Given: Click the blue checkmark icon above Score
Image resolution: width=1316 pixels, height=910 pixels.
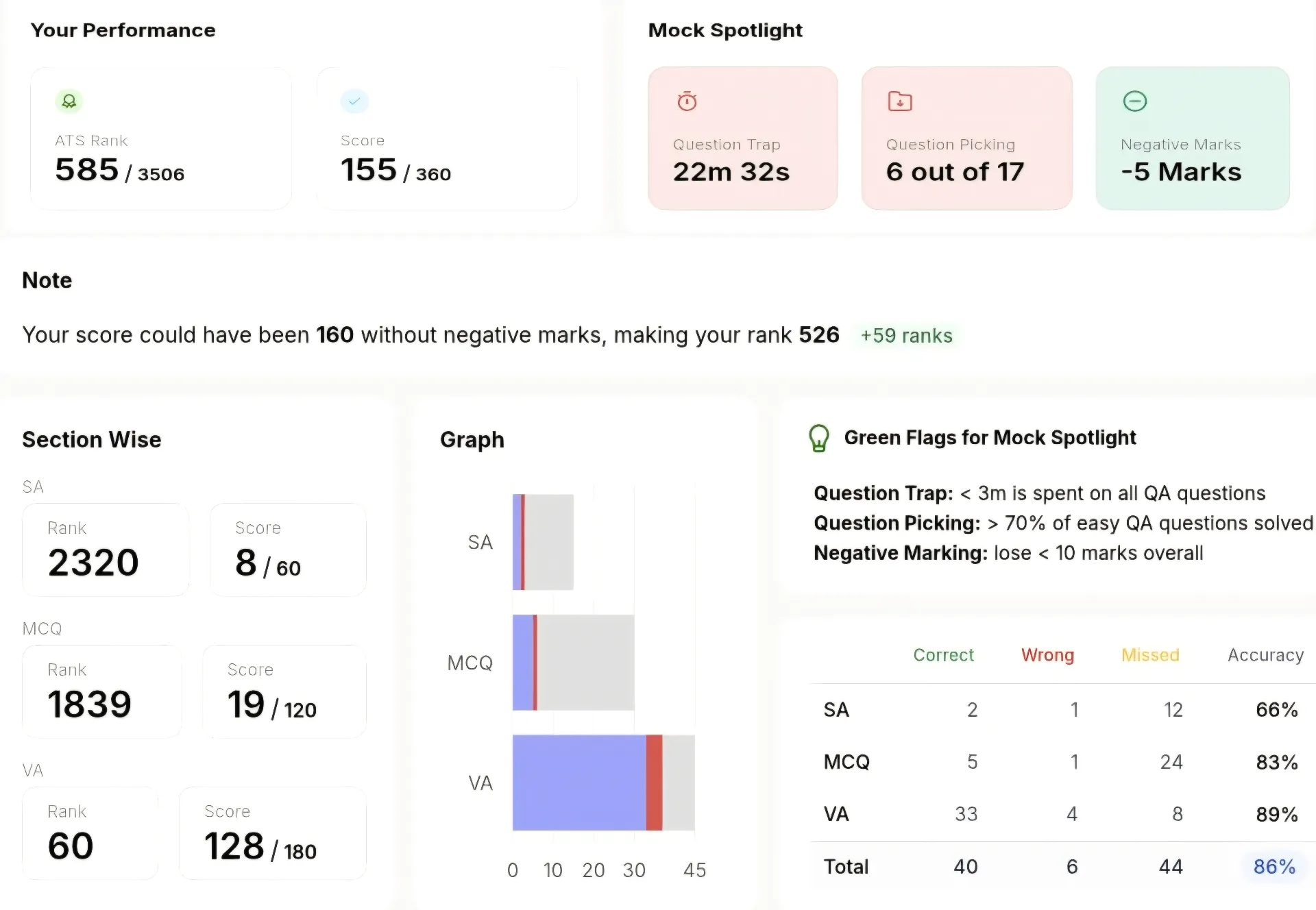Looking at the screenshot, I should (x=354, y=101).
